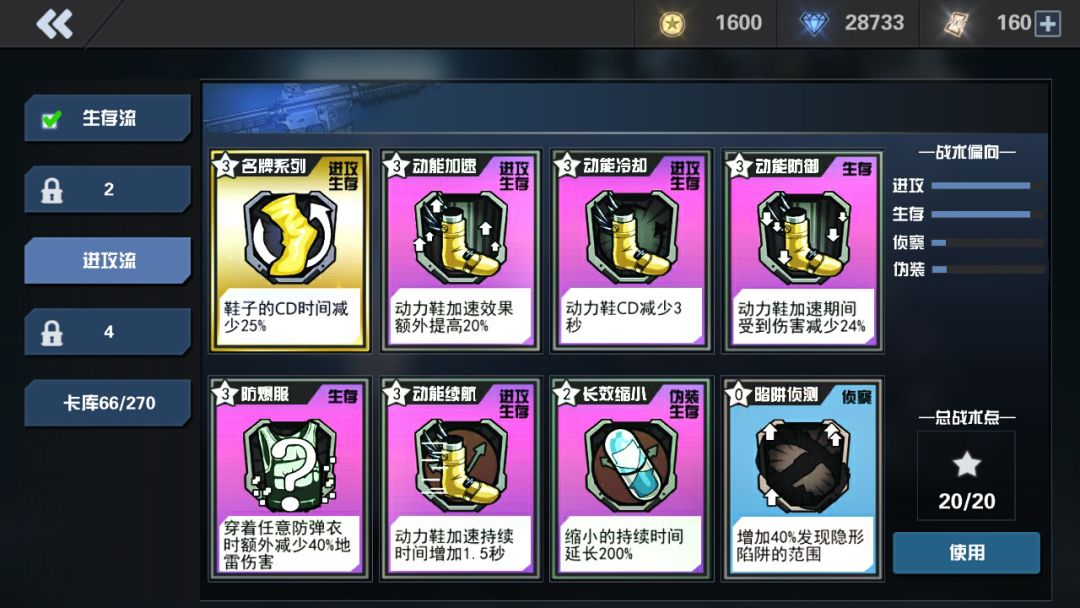The width and height of the screenshot is (1080, 608).
Task: Go back with the double-chevron arrow
Action: click(54, 24)
